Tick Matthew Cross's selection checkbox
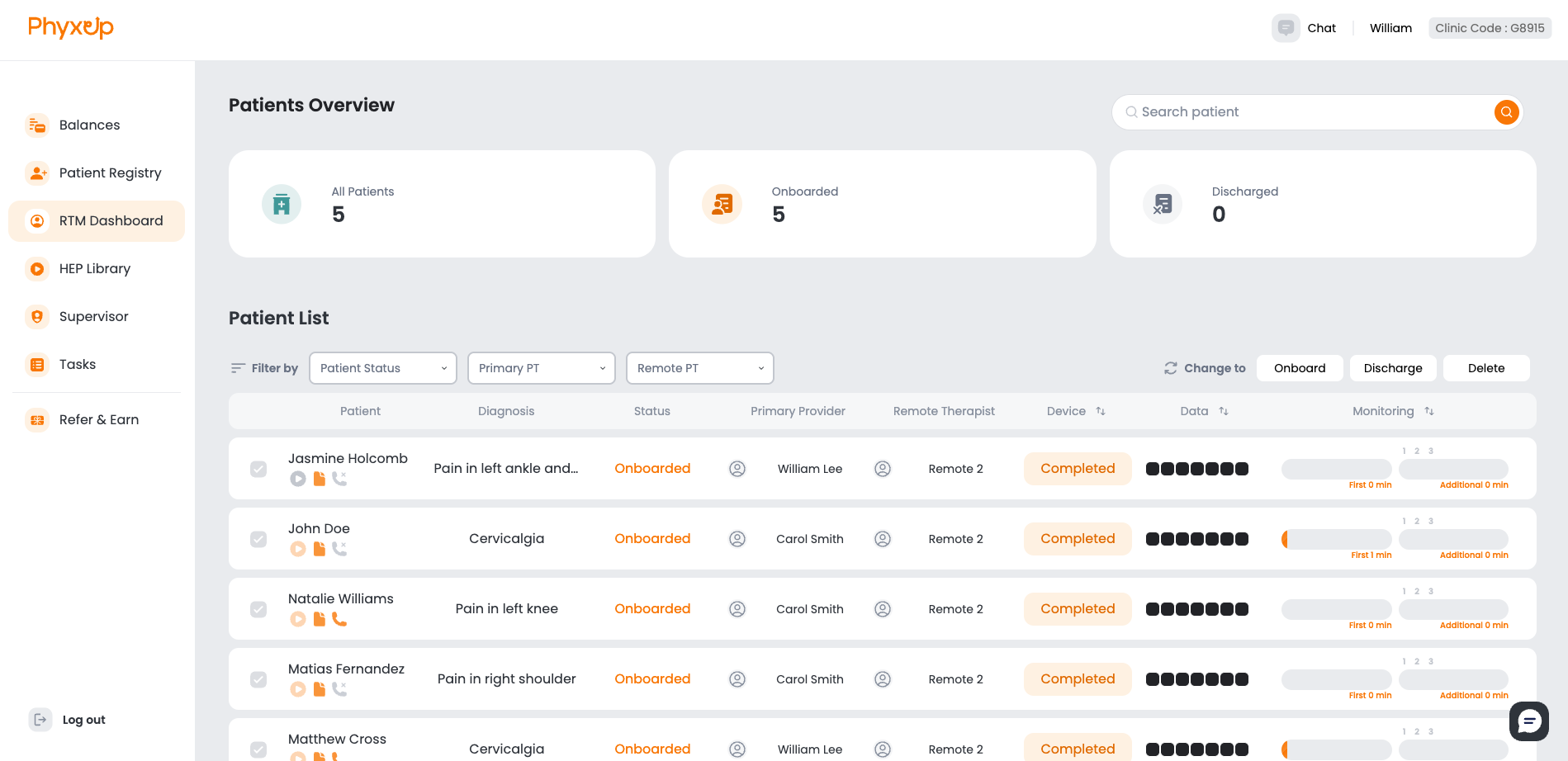This screenshot has height=761, width=1568. [258, 749]
